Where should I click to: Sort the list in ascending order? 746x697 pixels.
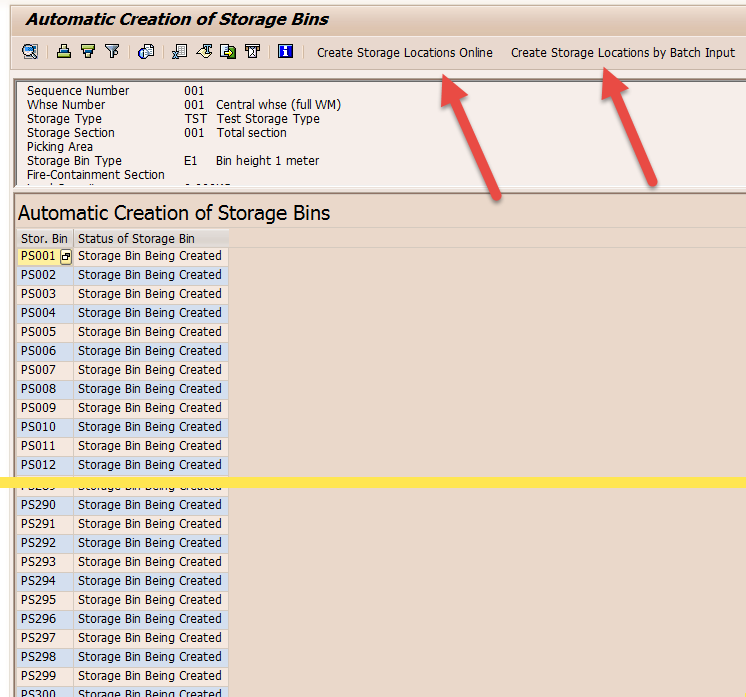point(64,52)
